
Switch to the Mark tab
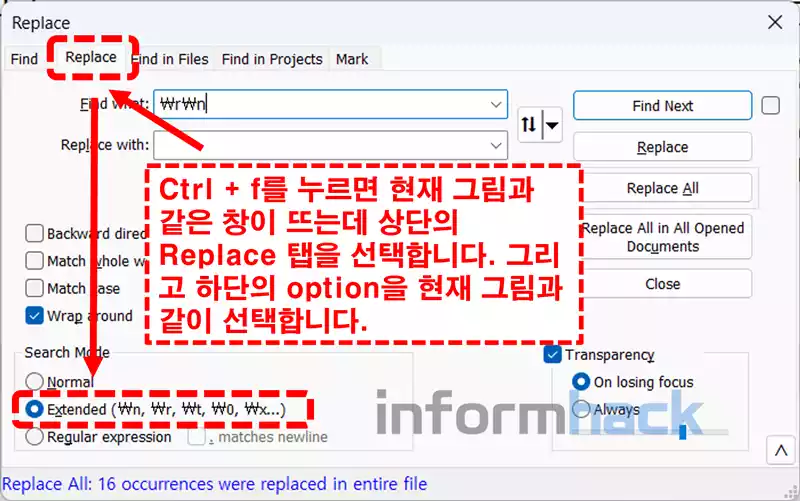pyautogui.click(x=352, y=59)
